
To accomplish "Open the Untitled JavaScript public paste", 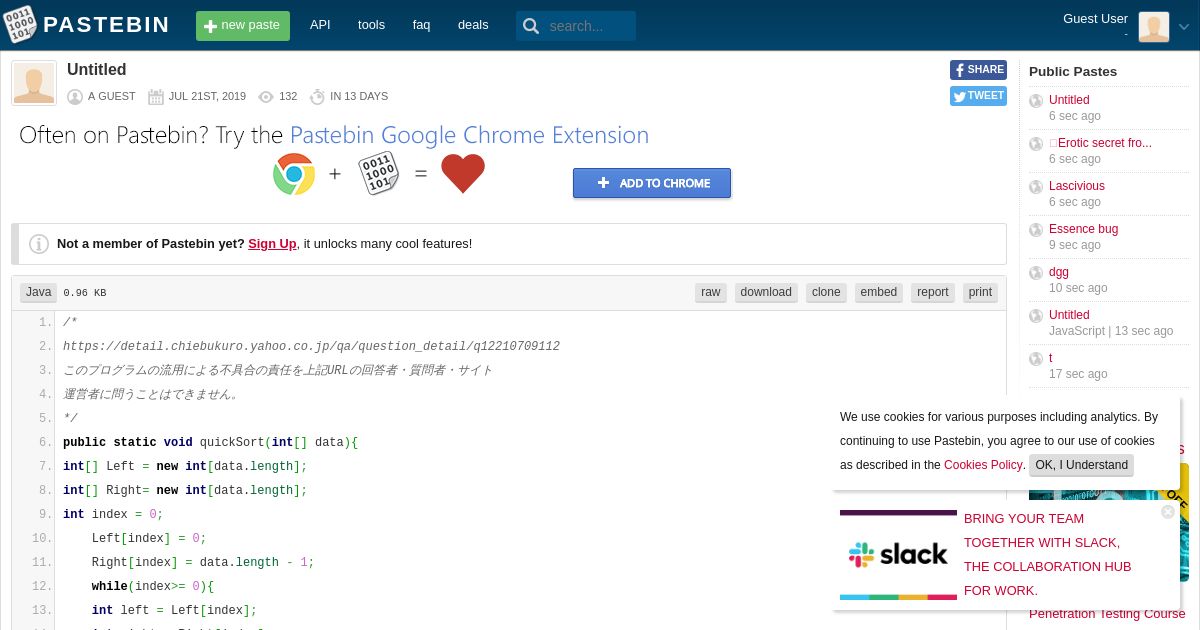I will click(x=1069, y=315).
